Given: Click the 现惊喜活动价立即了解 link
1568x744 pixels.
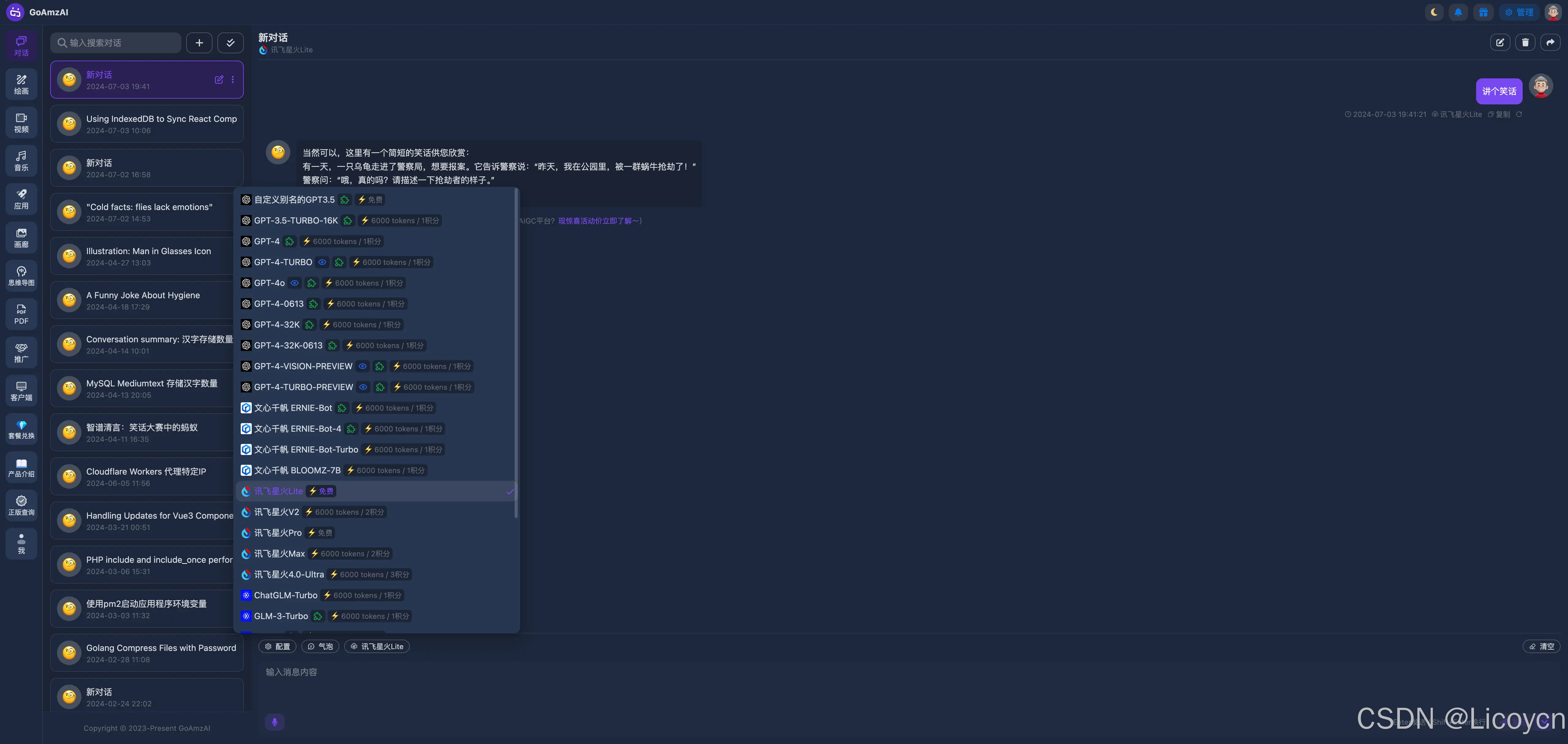Looking at the screenshot, I should (x=598, y=221).
